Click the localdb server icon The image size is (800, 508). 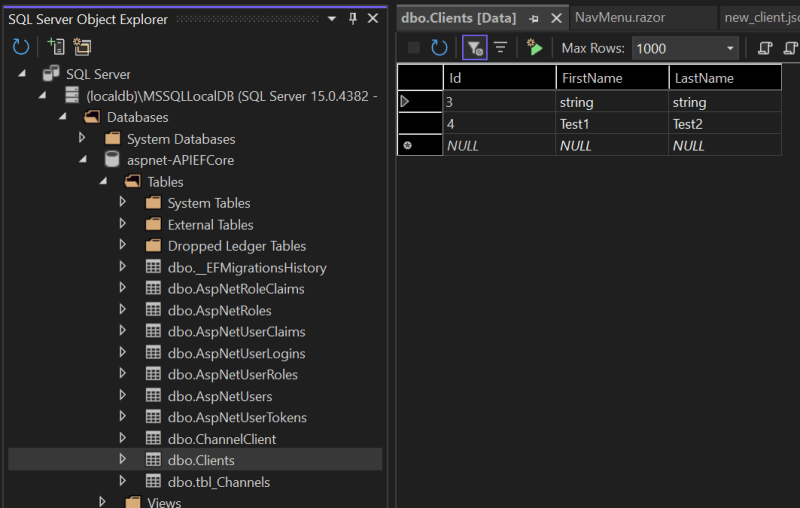(72, 95)
